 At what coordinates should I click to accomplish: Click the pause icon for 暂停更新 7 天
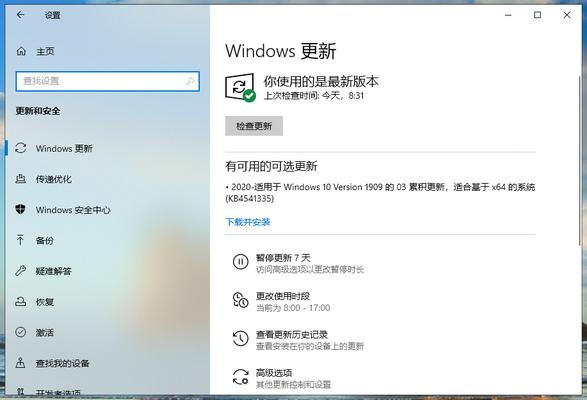tap(240, 262)
